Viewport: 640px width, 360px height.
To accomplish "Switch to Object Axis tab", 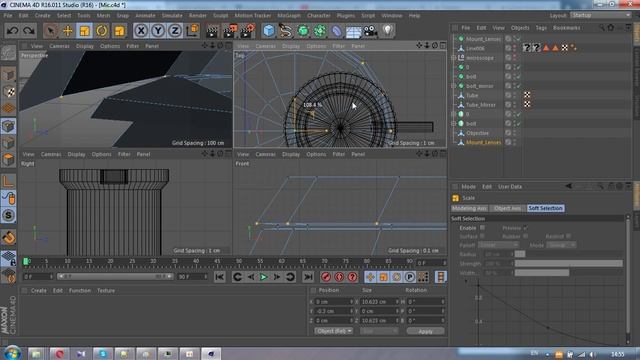I will click(x=507, y=208).
